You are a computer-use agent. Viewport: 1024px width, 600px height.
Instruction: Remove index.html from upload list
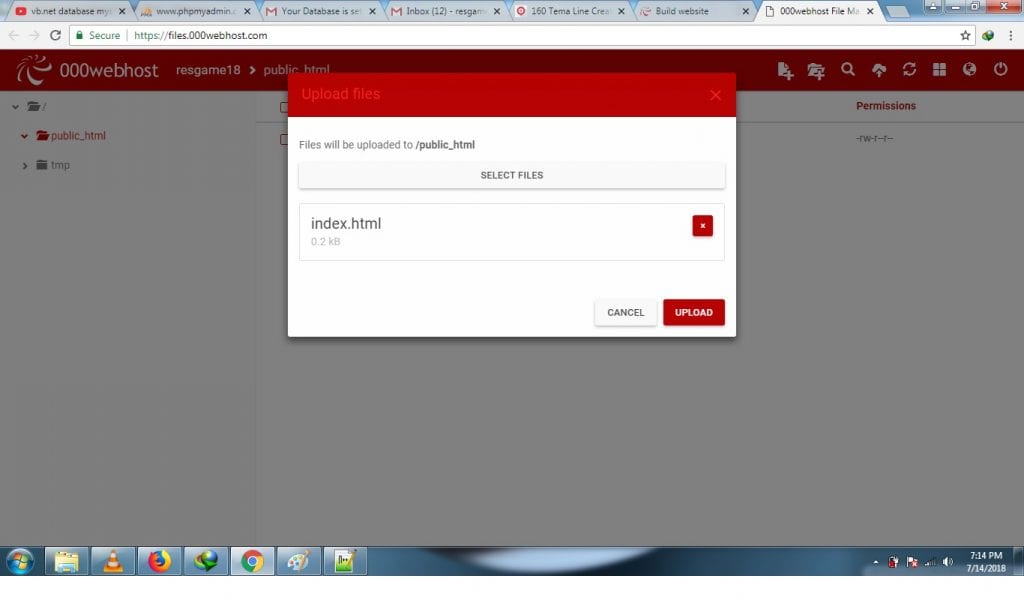coord(703,226)
